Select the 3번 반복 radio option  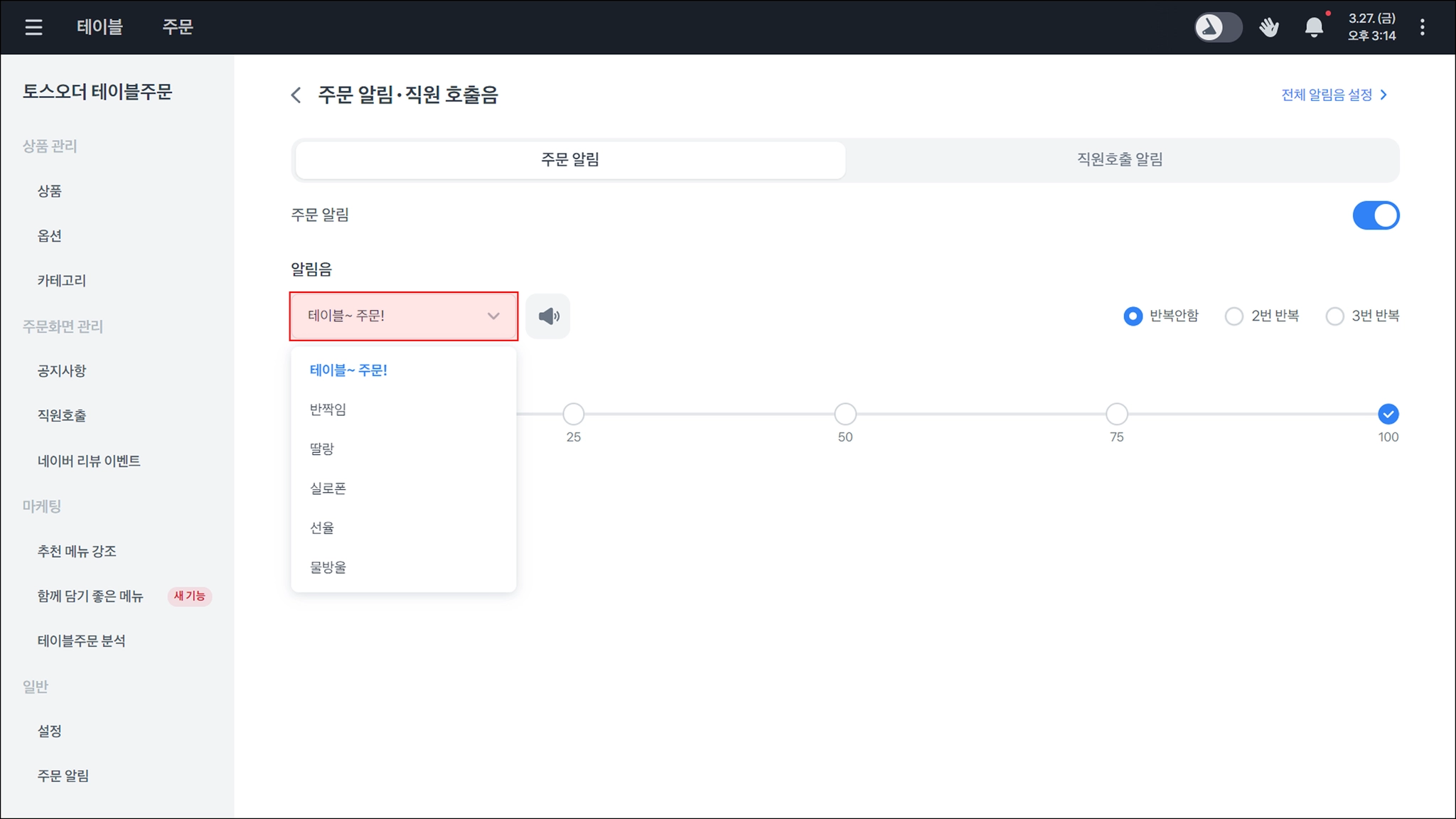(1334, 316)
